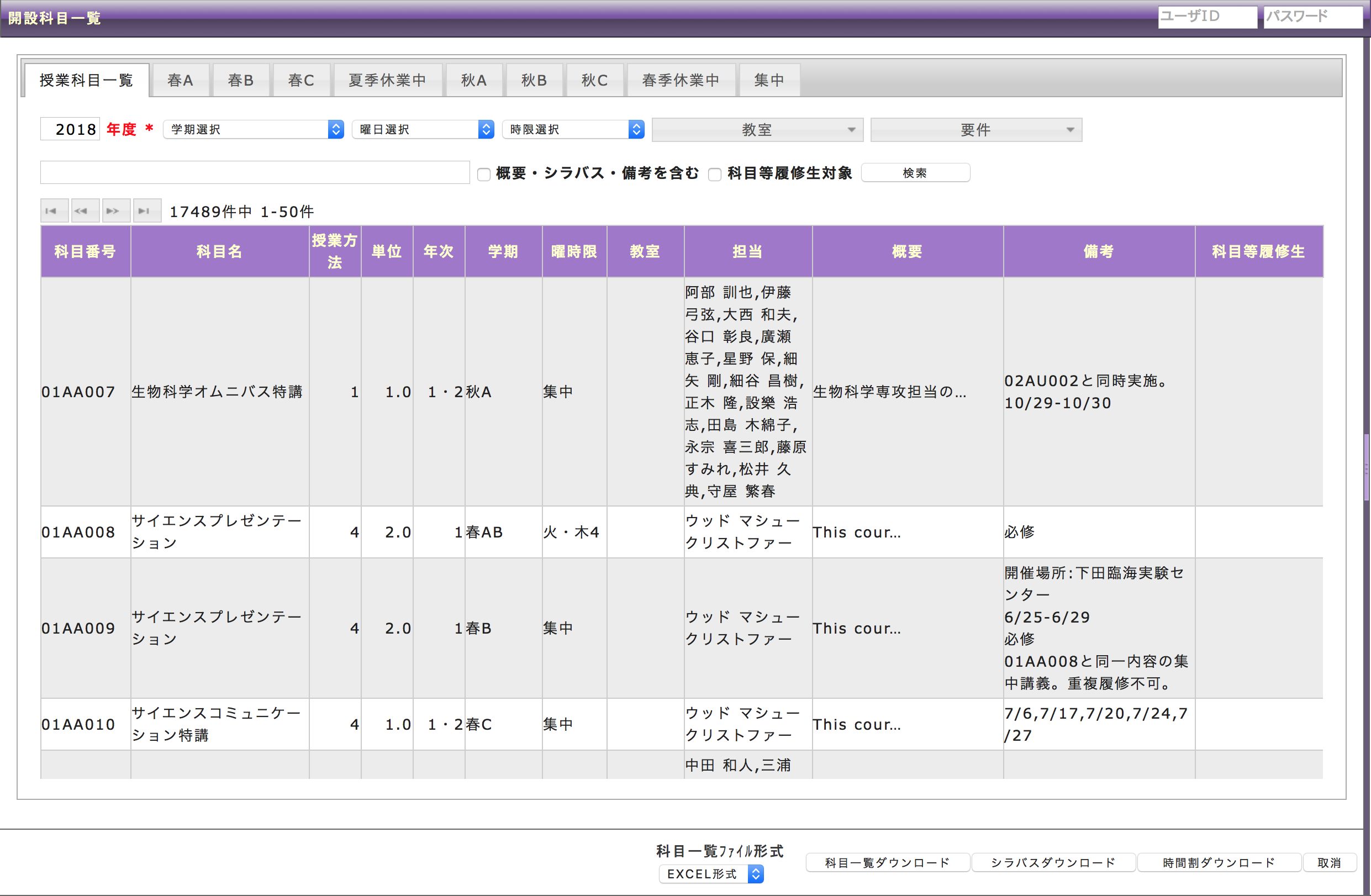Open the 時限選択 dropdown

[x=573, y=129]
